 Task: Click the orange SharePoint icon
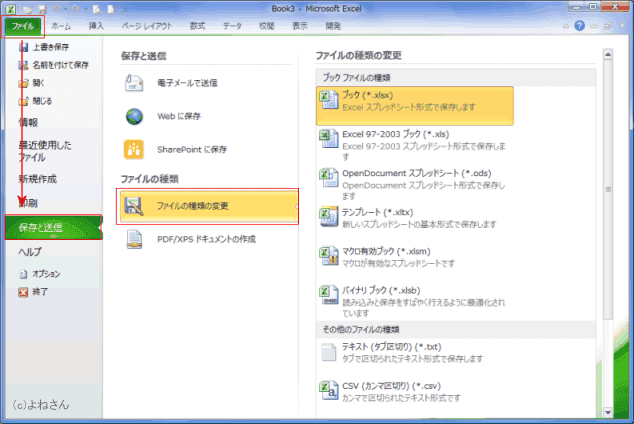[134, 150]
